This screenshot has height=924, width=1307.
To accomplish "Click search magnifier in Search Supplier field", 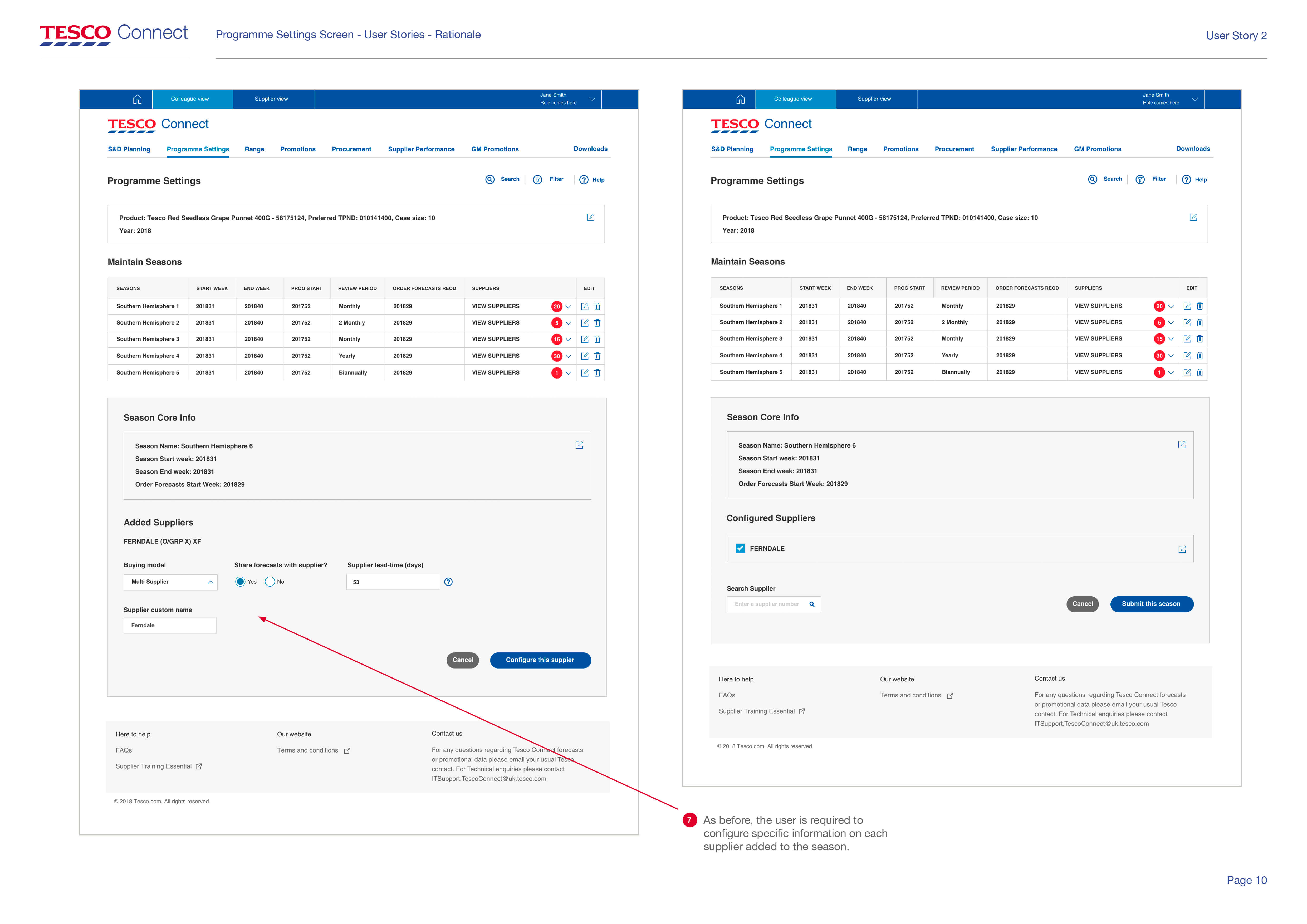I will coord(812,604).
